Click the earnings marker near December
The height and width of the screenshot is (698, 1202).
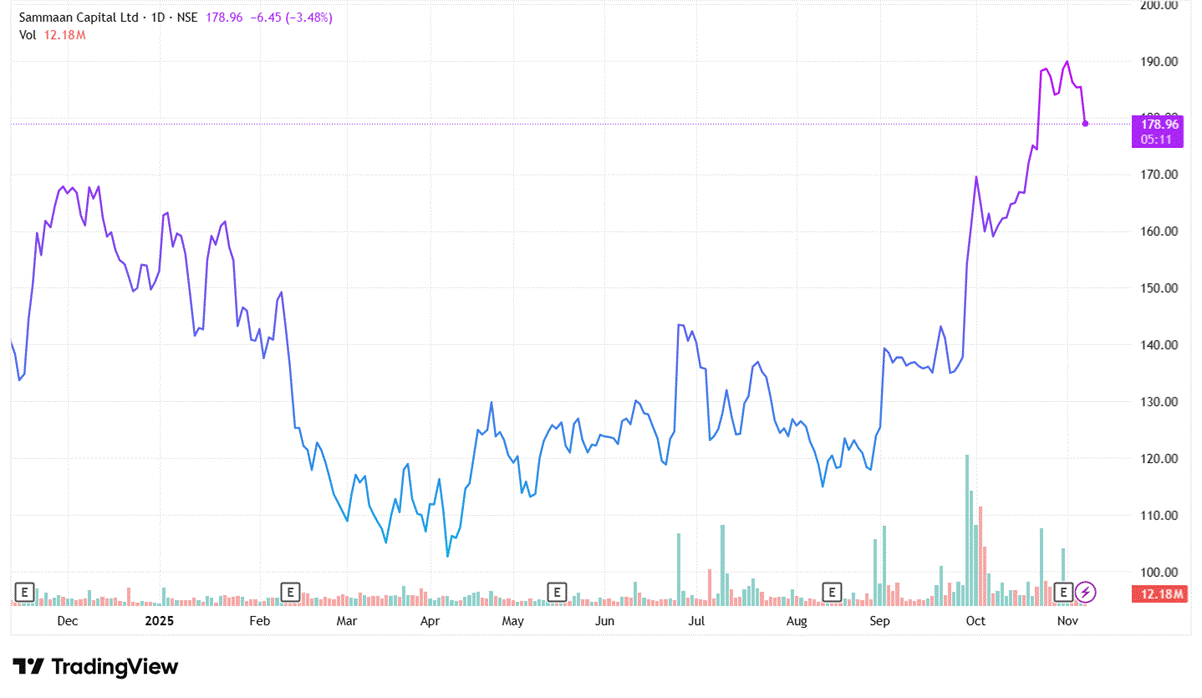click(24, 592)
